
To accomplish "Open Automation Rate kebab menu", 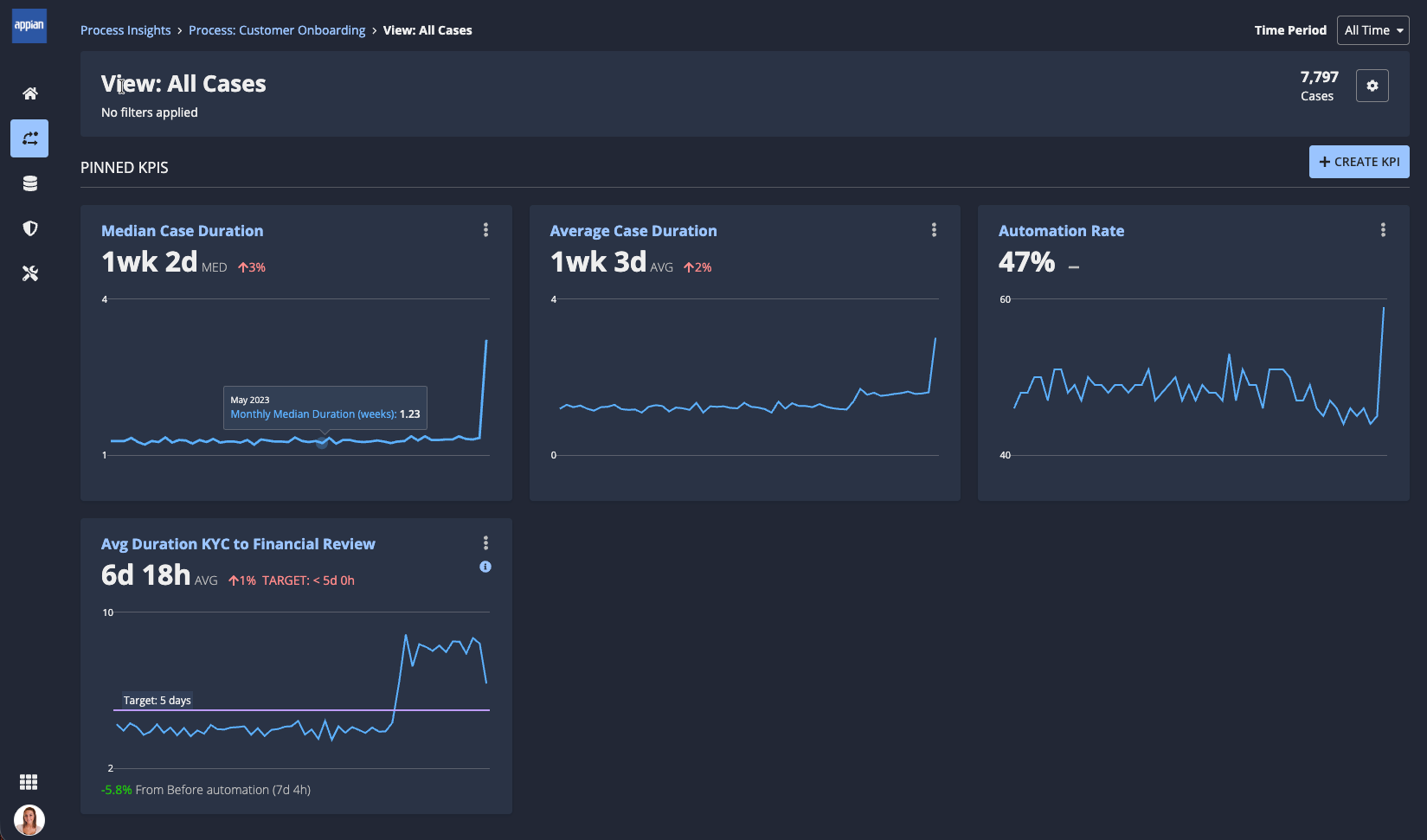I will (1383, 230).
